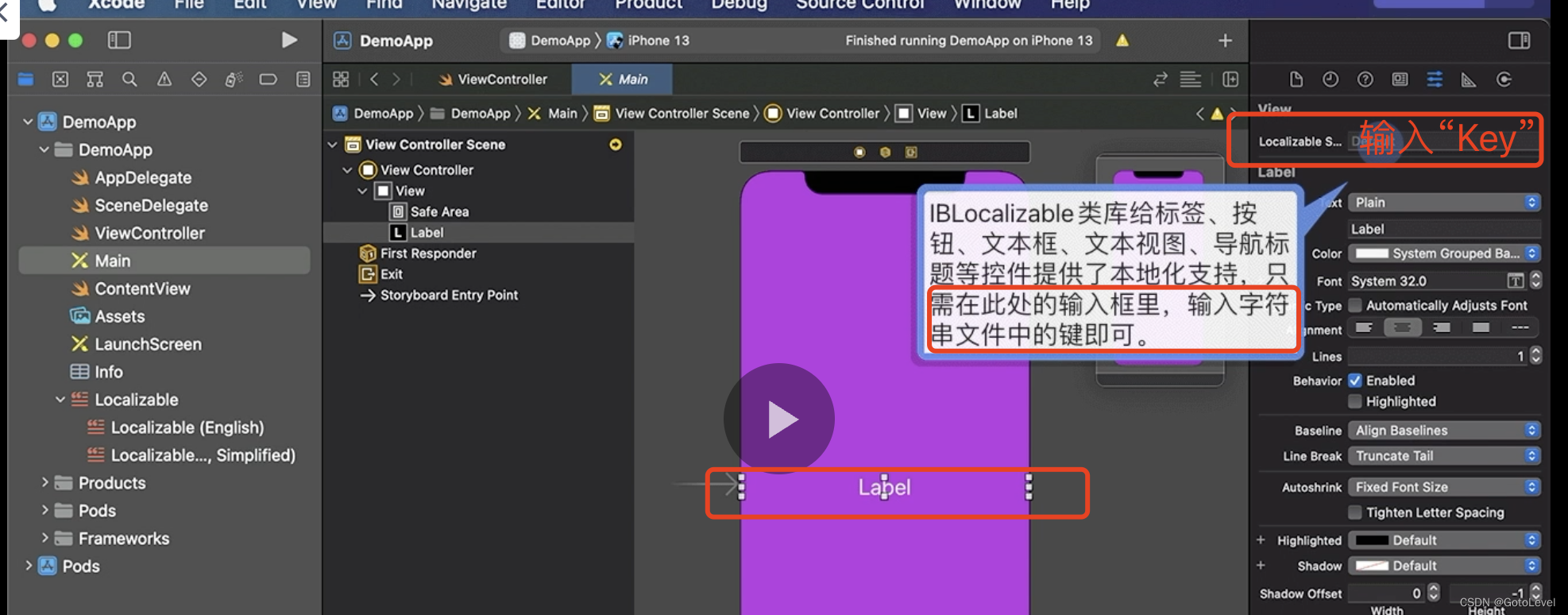Screen dimensions: 1568x615
Task: Open the Truncate Tail line break dropdown
Action: tap(1445, 455)
